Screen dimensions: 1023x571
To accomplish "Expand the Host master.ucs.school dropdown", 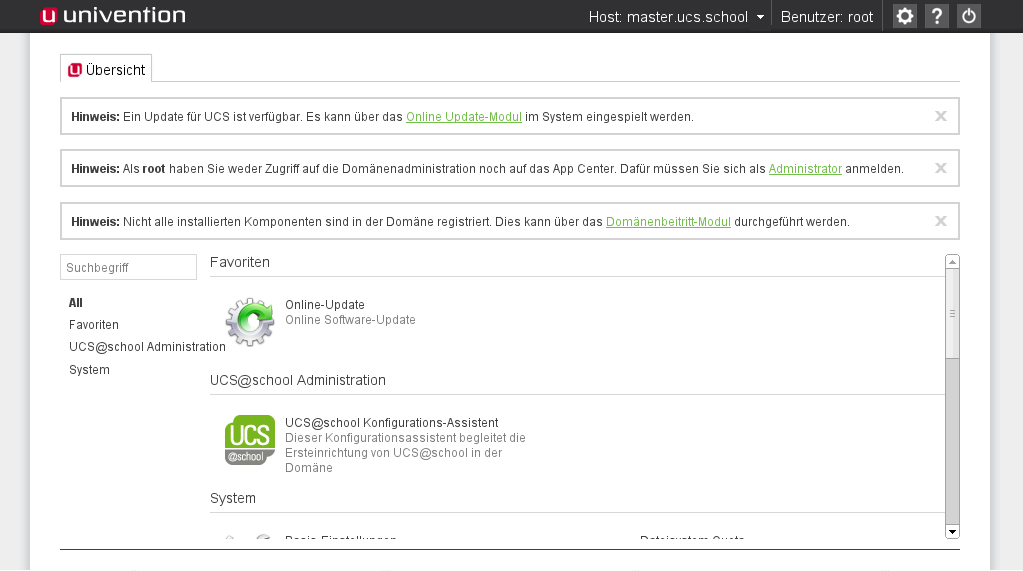I will 677,17.
